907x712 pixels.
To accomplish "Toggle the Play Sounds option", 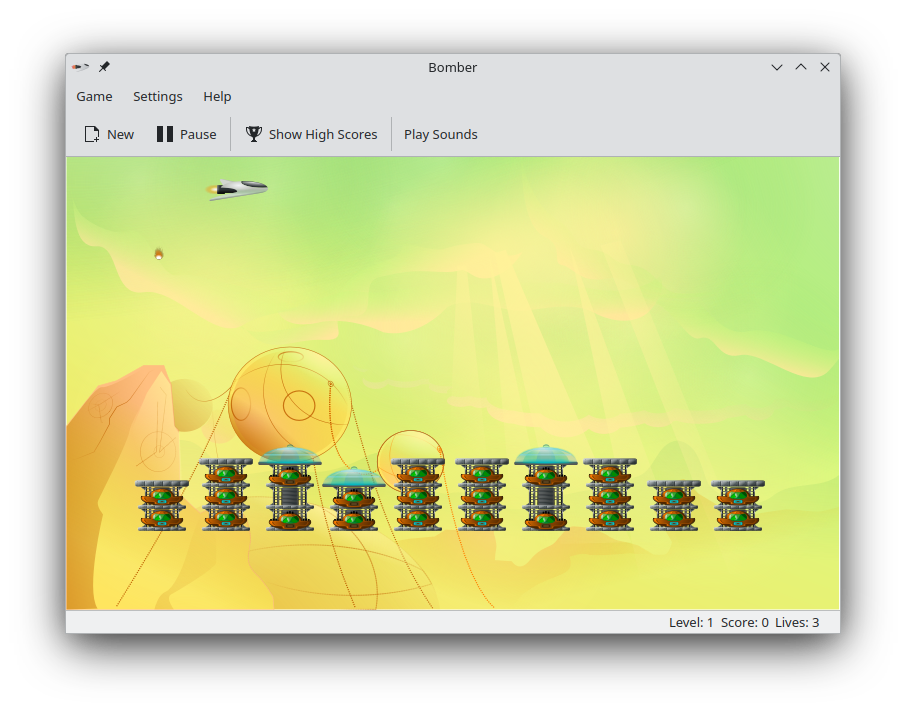I will point(440,134).
